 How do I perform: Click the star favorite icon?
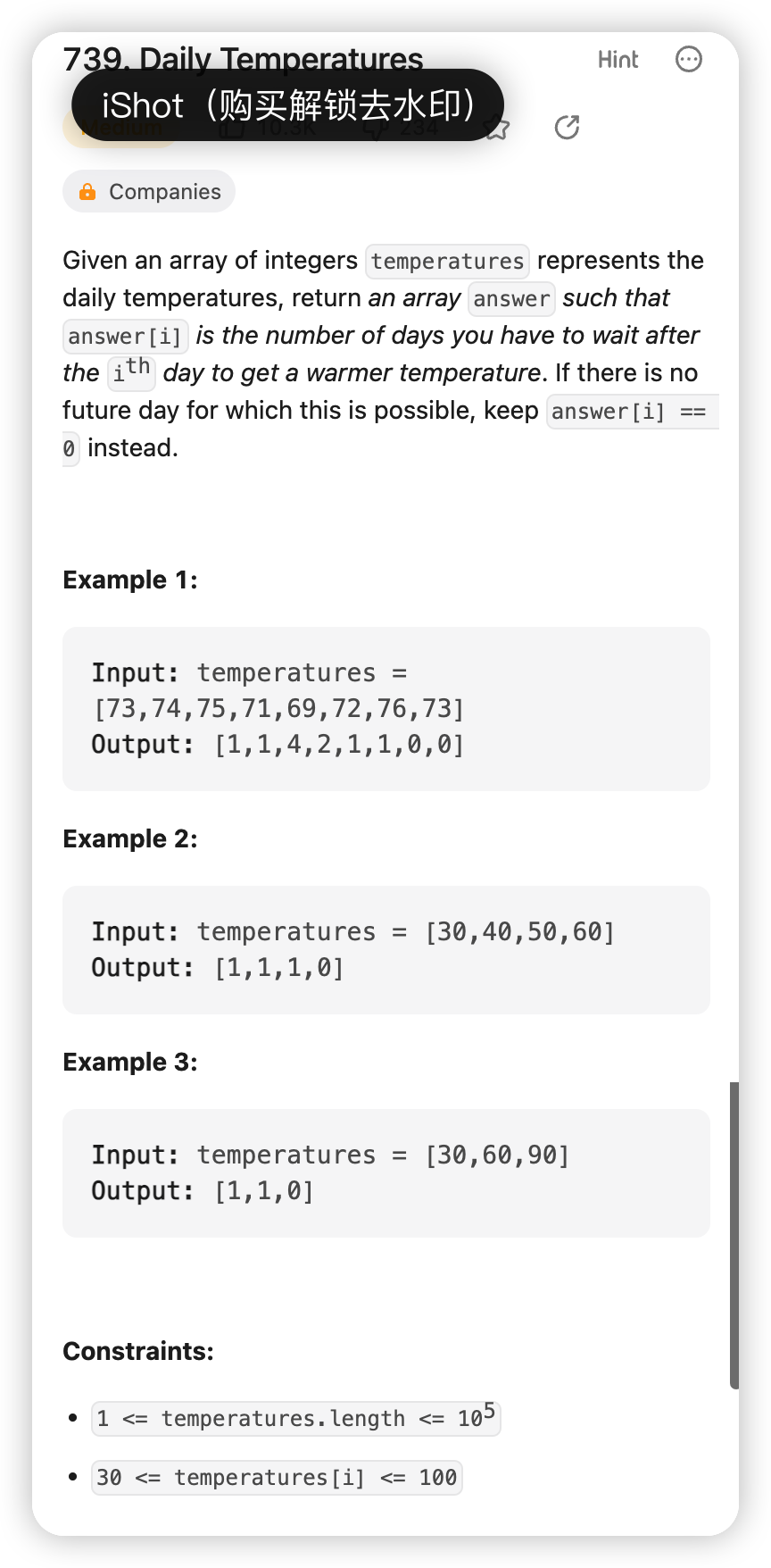point(497,129)
